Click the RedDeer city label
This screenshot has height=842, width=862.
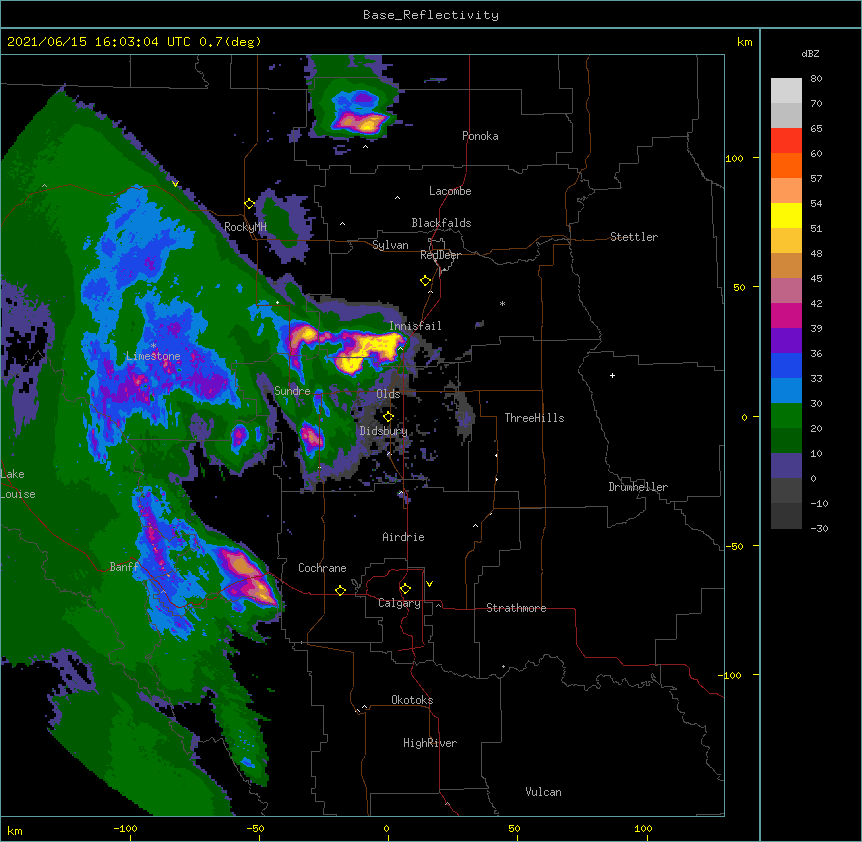(440, 255)
